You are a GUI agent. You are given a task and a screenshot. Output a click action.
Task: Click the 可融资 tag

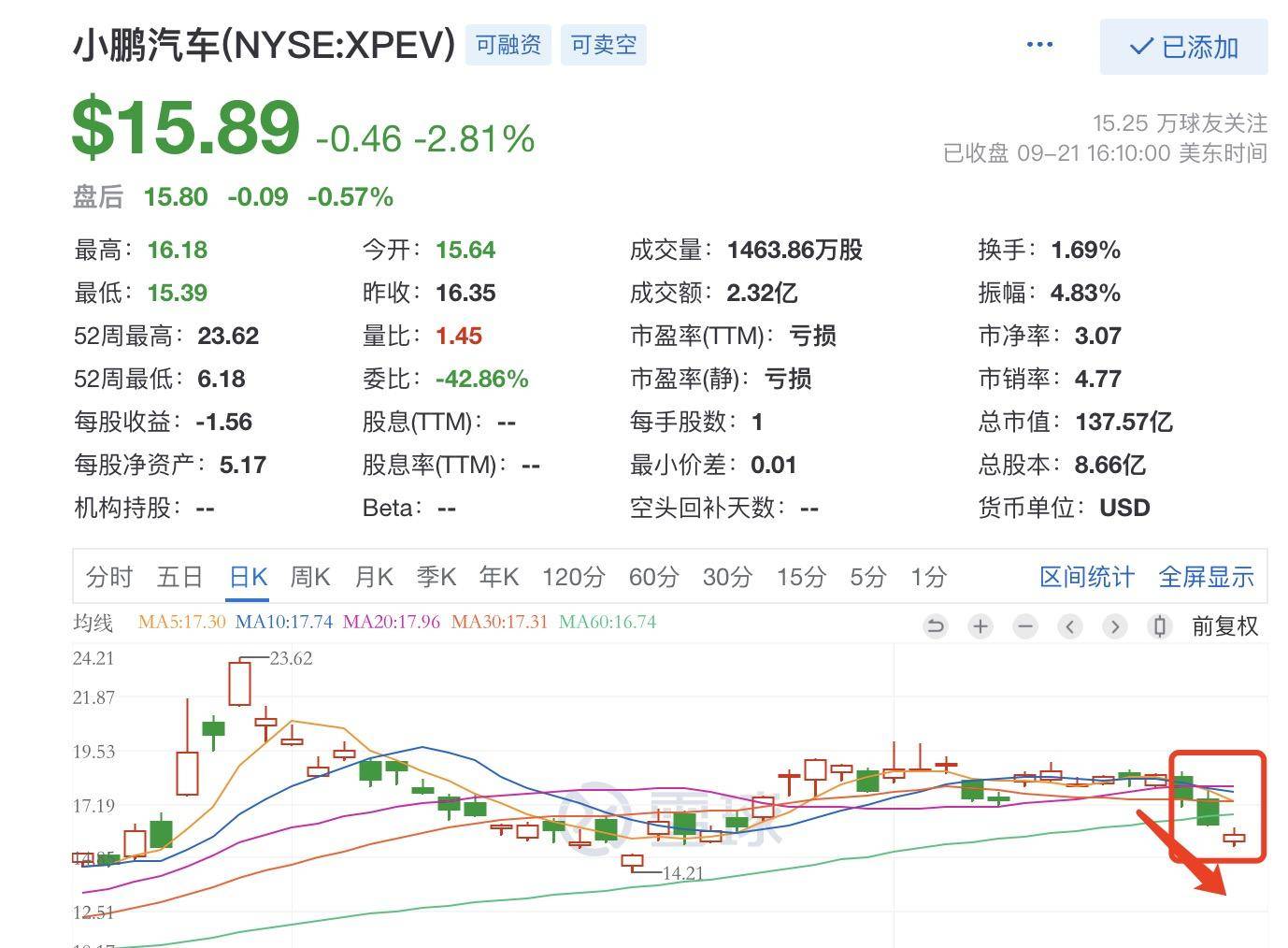coord(508,45)
